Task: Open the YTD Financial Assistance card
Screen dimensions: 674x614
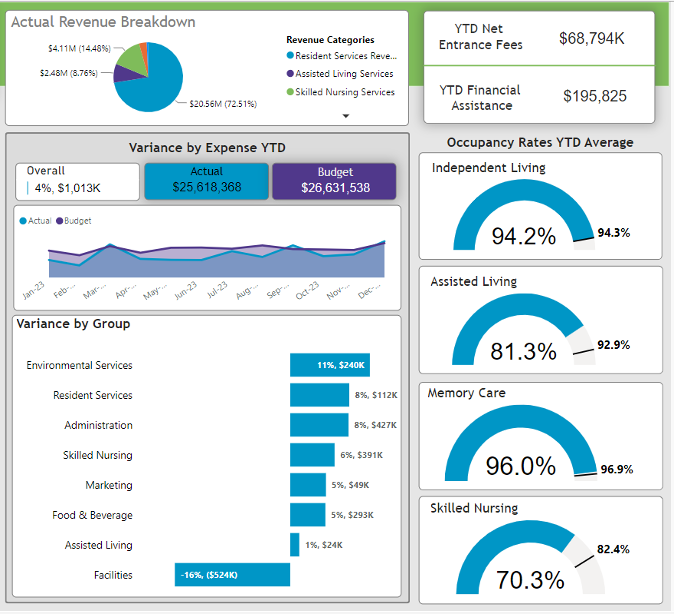Action: tap(539, 96)
